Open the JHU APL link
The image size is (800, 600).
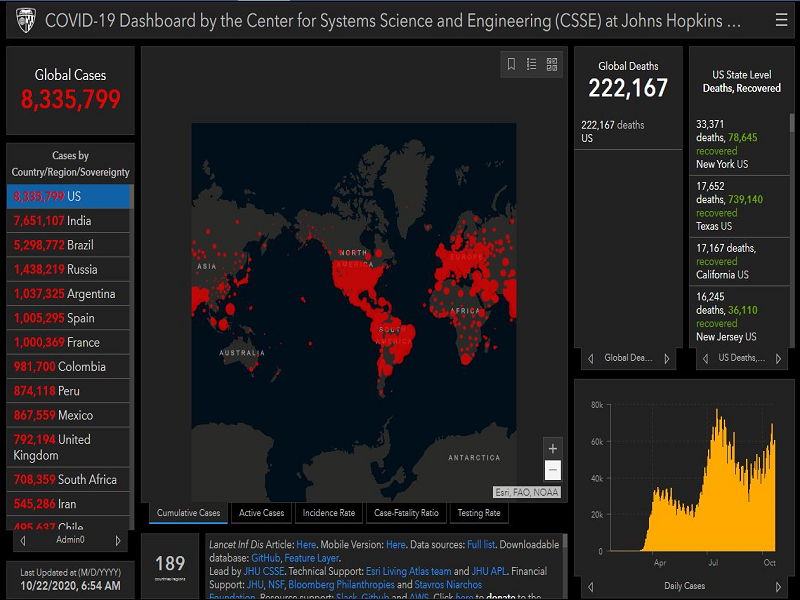click(489, 571)
